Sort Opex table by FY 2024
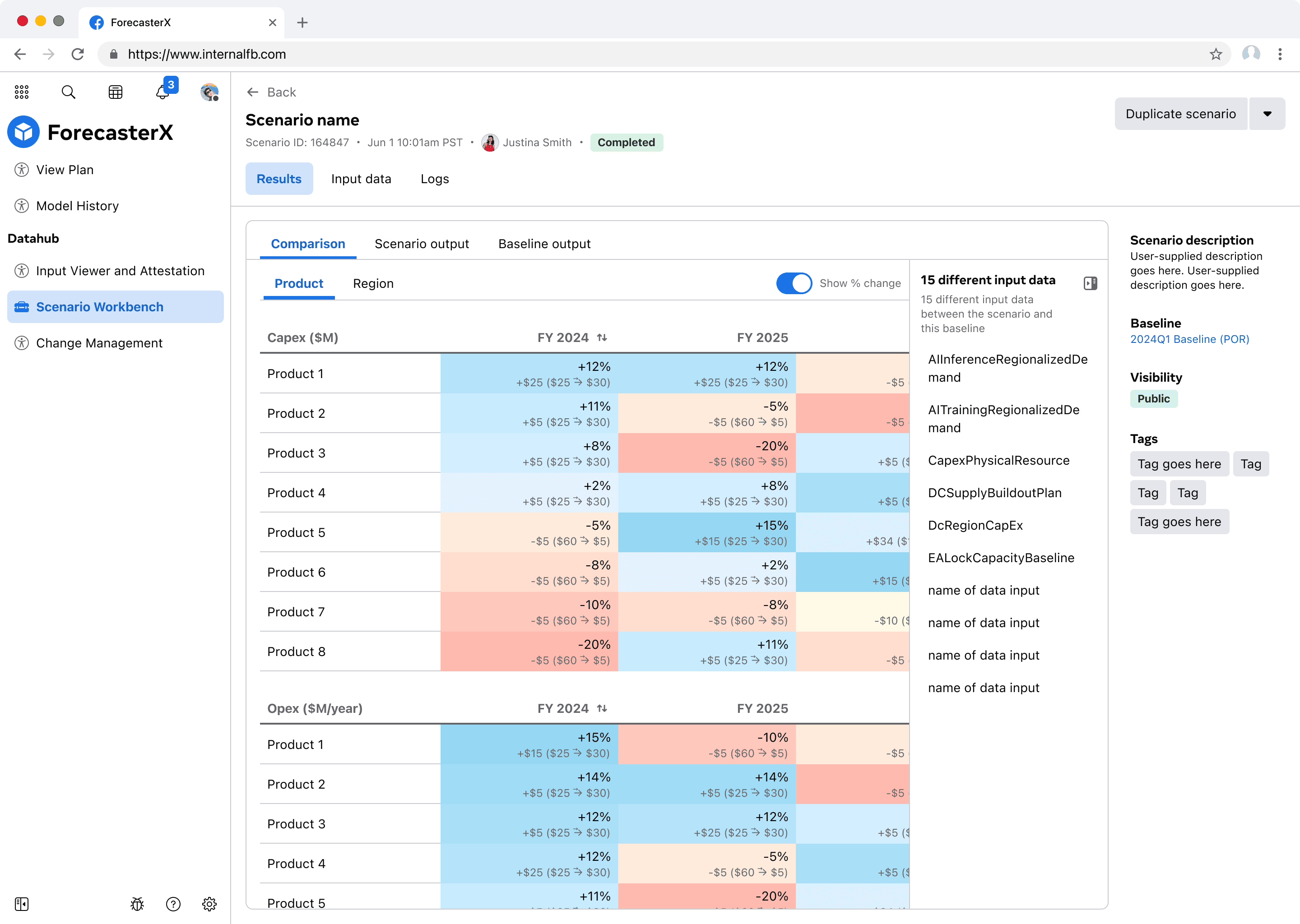The width and height of the screenshot is (1300, 924). (602, 709)
